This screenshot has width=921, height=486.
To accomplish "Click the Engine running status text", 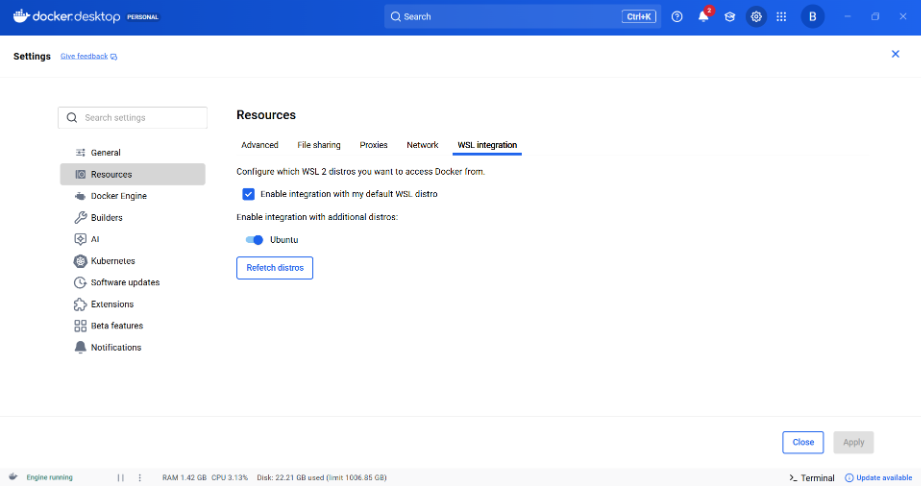I will coord(49,478).
